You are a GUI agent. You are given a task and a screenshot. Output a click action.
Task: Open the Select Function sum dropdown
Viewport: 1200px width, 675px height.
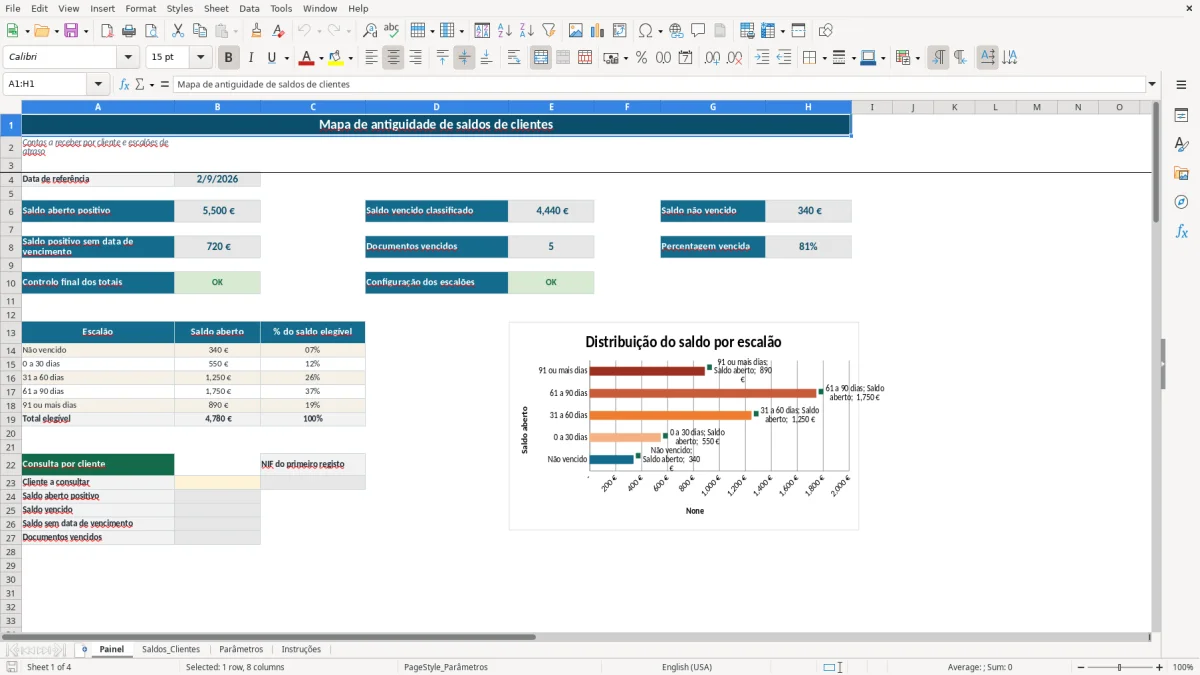click(153, 84)
